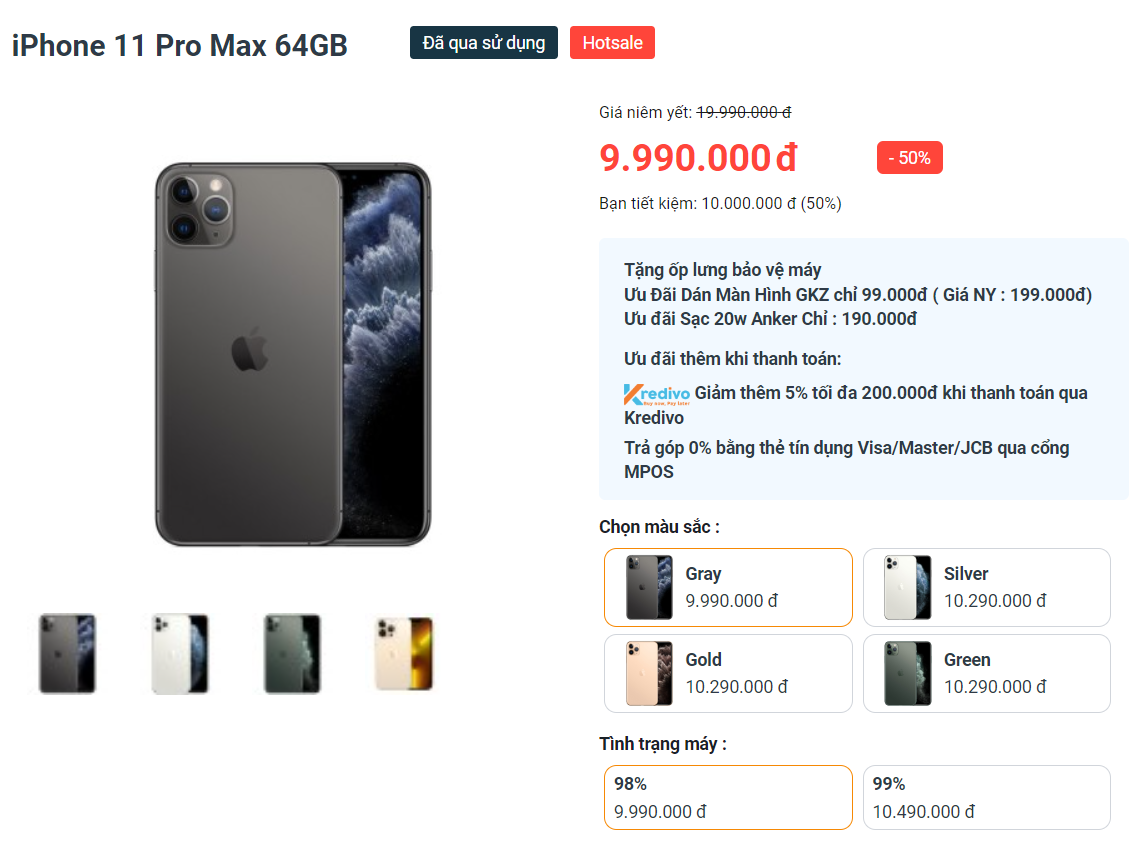Screen dimensions: 1142x848
Task: Select the 98% device condition option
Action: click(x=728, y=797)
